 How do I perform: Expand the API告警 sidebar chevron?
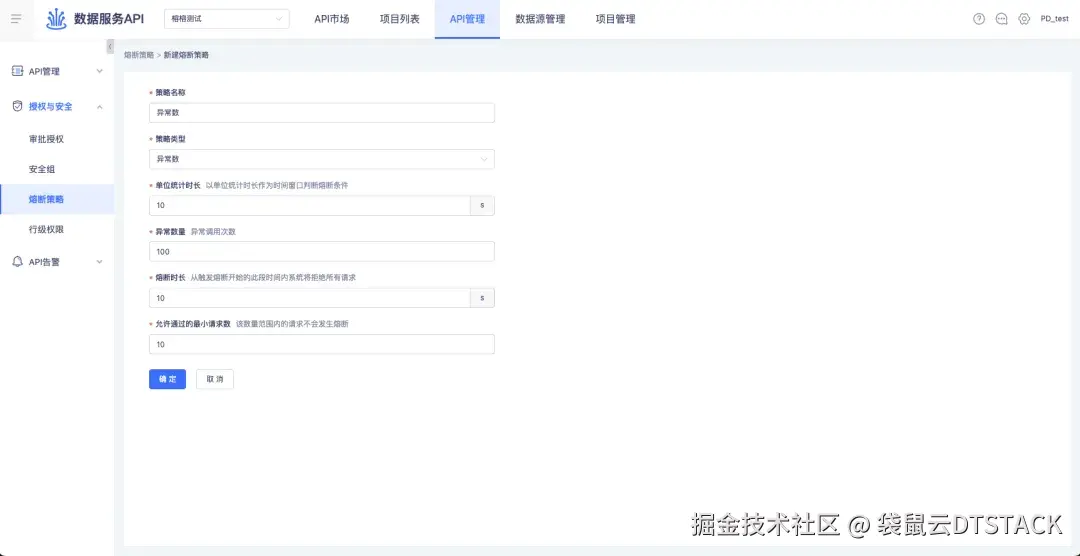[100, 262]
